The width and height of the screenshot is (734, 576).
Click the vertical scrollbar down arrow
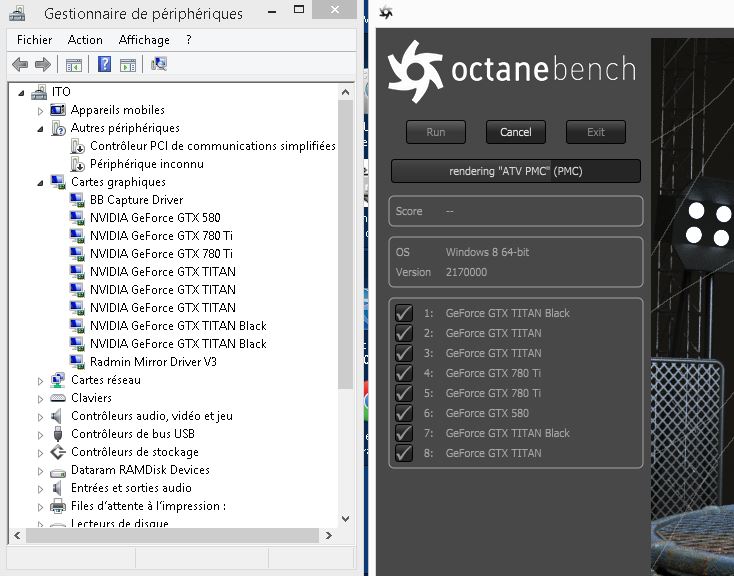pyautogui.click(x=345, y=518)
